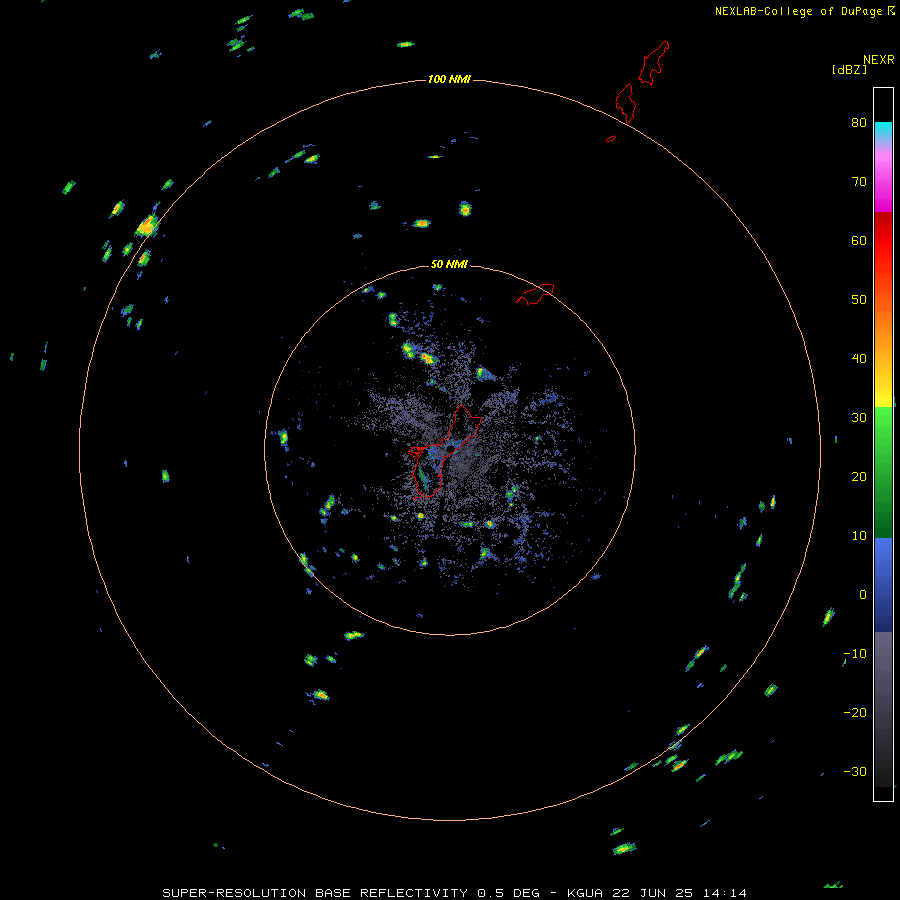Click the 60 dBZ scale value
The image size is (900, 900).
[859, 241]
